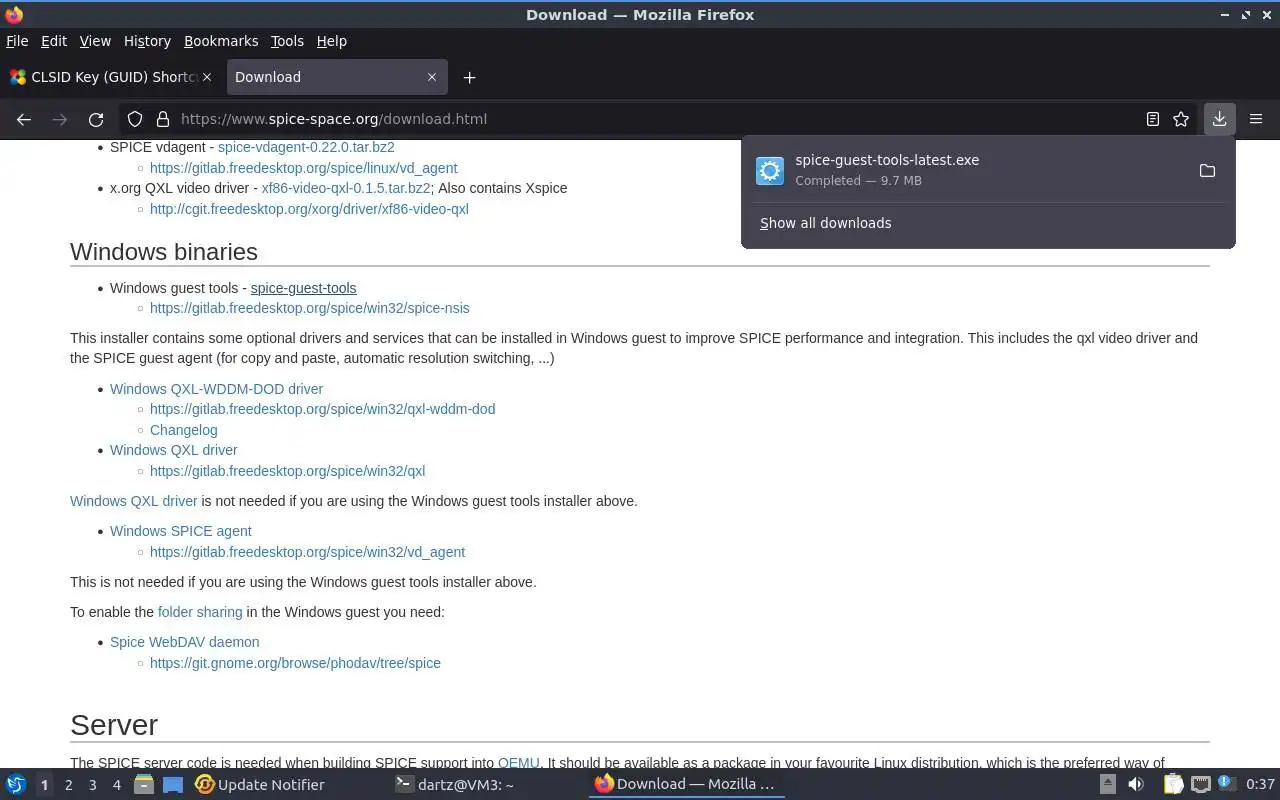Bookmark this page with star icon
This screenshot has width=1280, height=800.
1181,119
